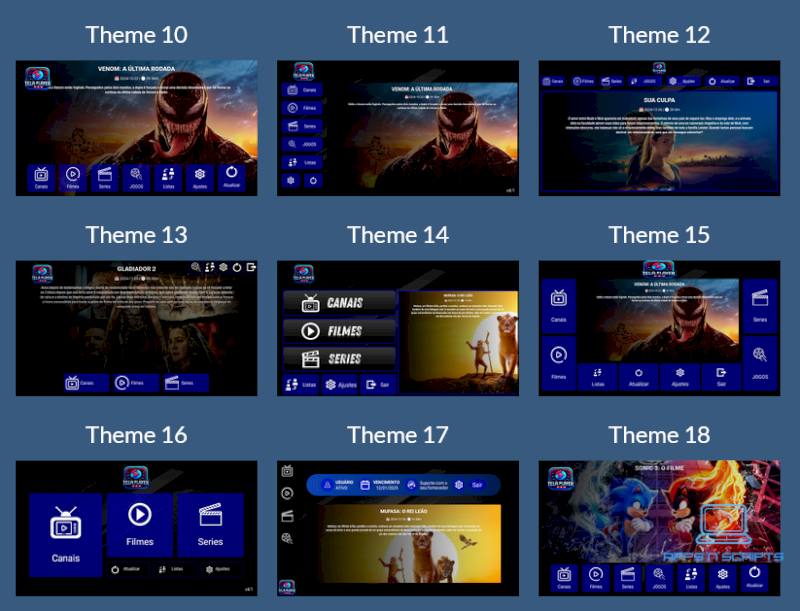The width and height of the screenshot is (800, 611).
Task: Open Series button in Theme 13
Action: coord(186,383)
